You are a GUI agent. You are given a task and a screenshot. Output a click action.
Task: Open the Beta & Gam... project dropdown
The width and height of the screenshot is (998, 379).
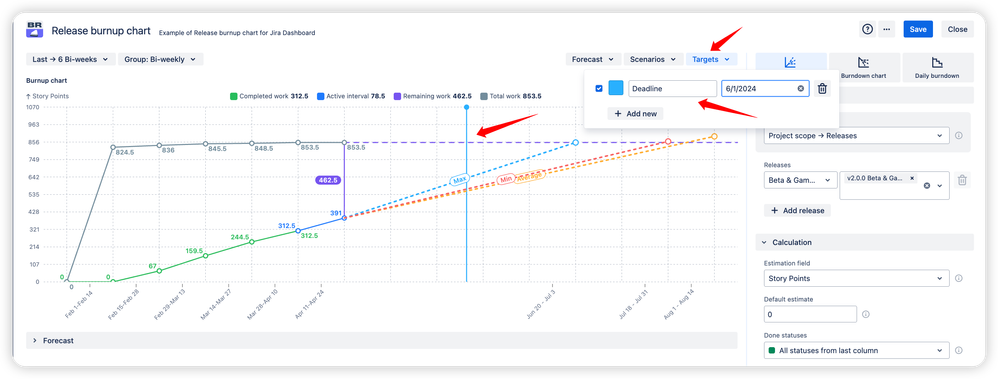(800, 180)
